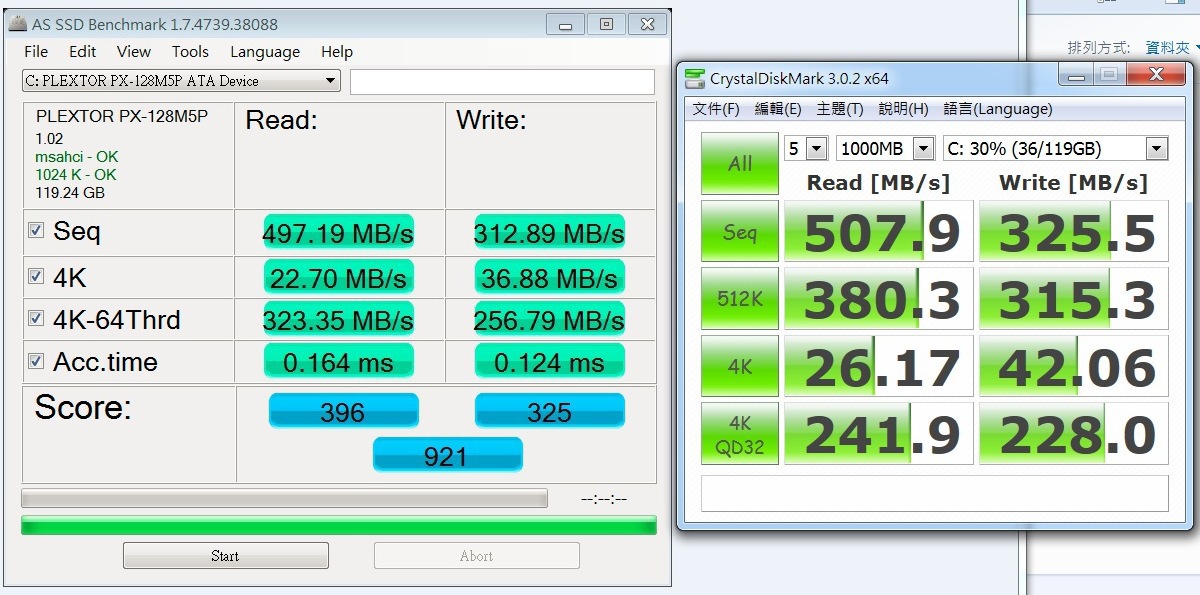This screenshot has width=1200, height=595.
Task: Click the Start button in AS SSD
Action: pos(226,556)
